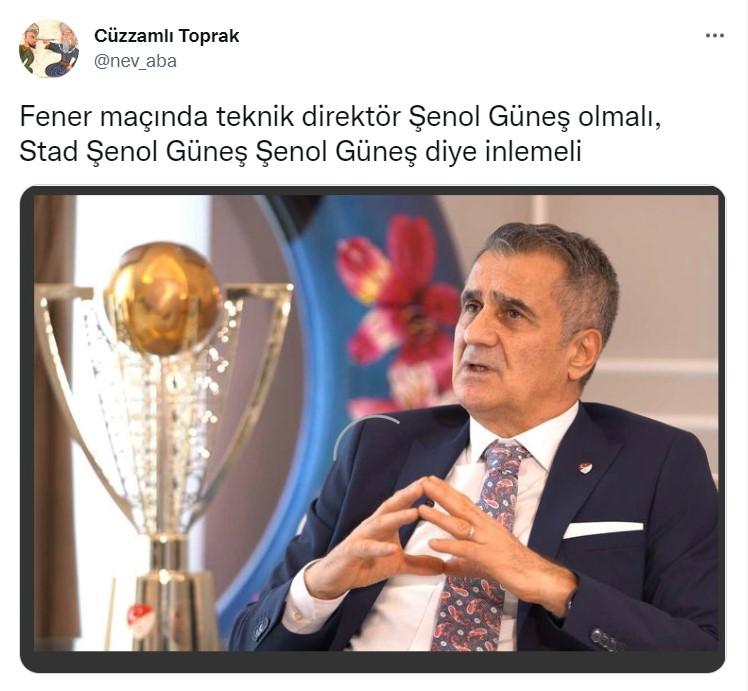Click the white pocket square on the suit
The height and width of the screenshot is (691, 748).
[x=603, y=529]
